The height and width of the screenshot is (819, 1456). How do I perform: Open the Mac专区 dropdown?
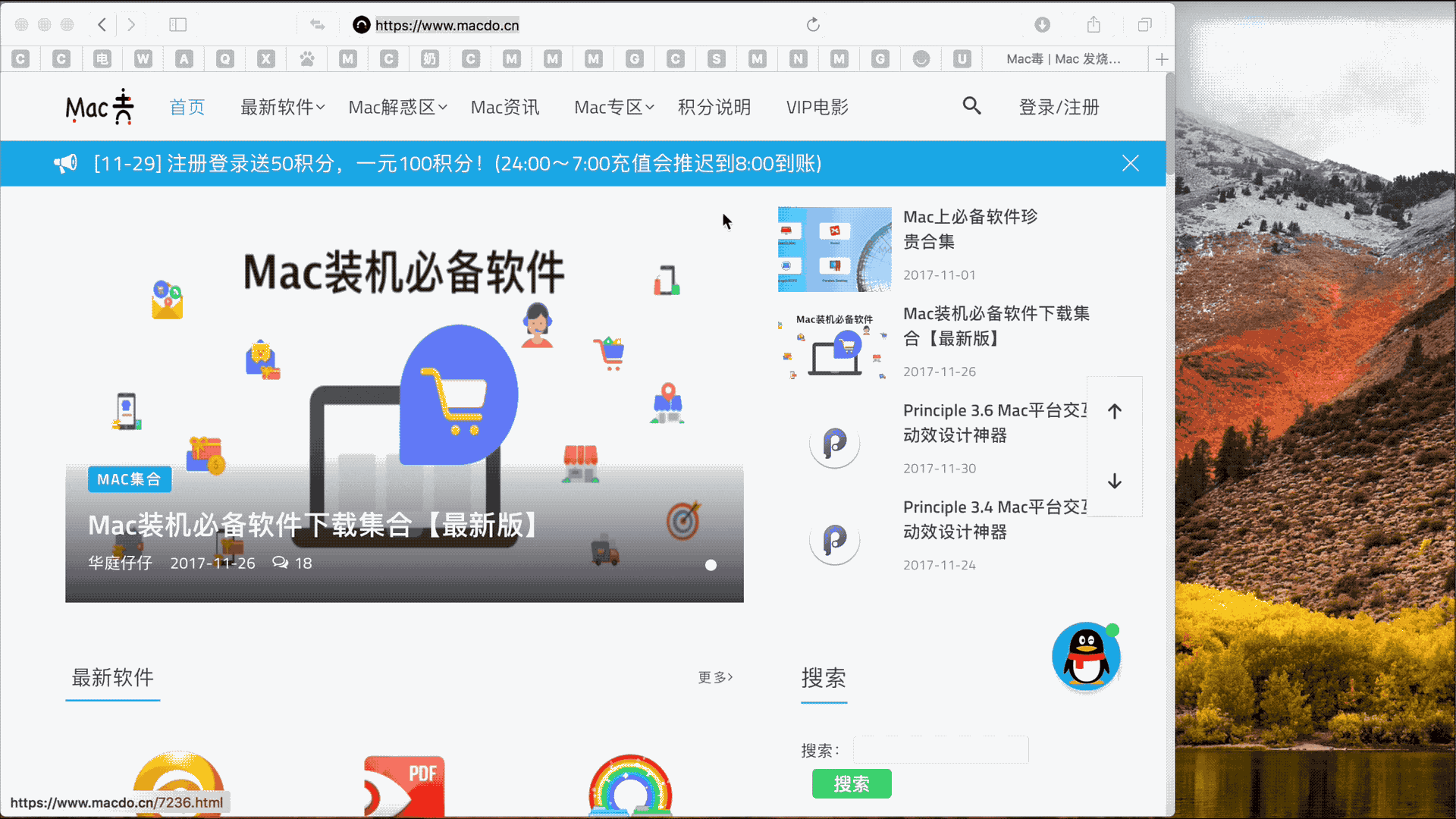pyautogui.click(x=614, y=107)
